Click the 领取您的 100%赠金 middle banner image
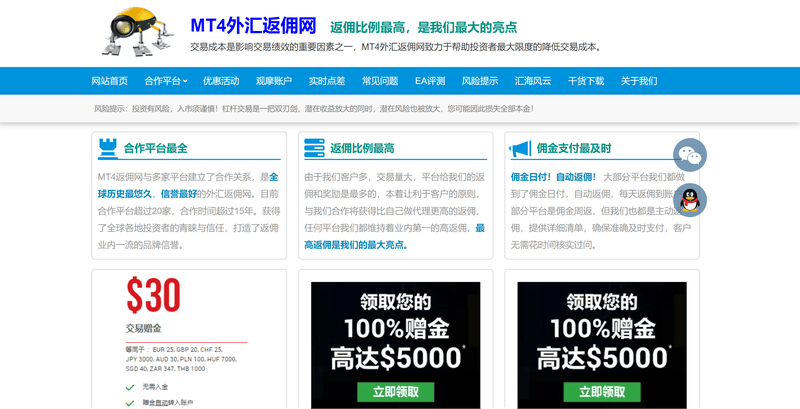This screenshot has width=800, height=409. (x=395, y=345)
